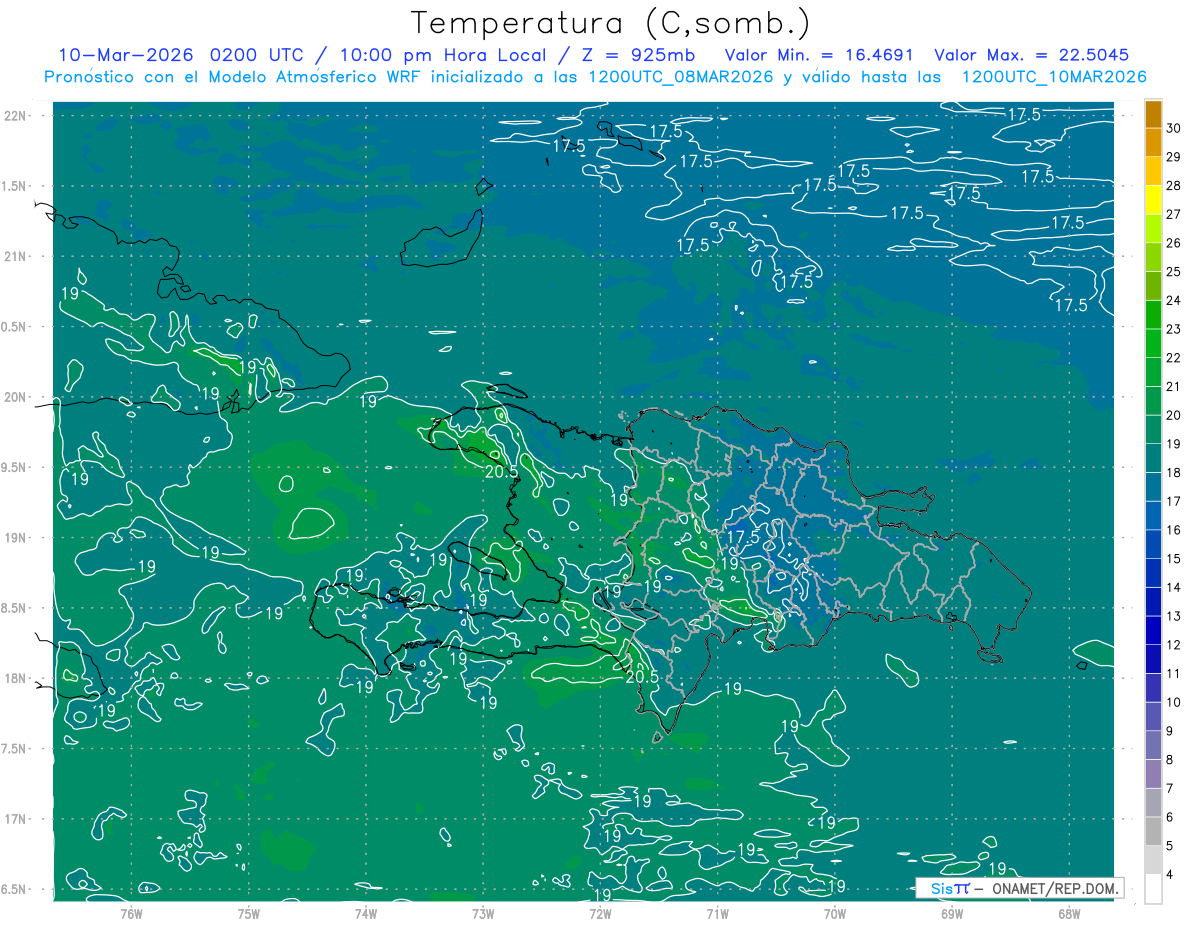The height and width of the screenshot is (927, 1200).
Task: Click the "22N" latitude axis label
Action: click(x=17, y=115)
